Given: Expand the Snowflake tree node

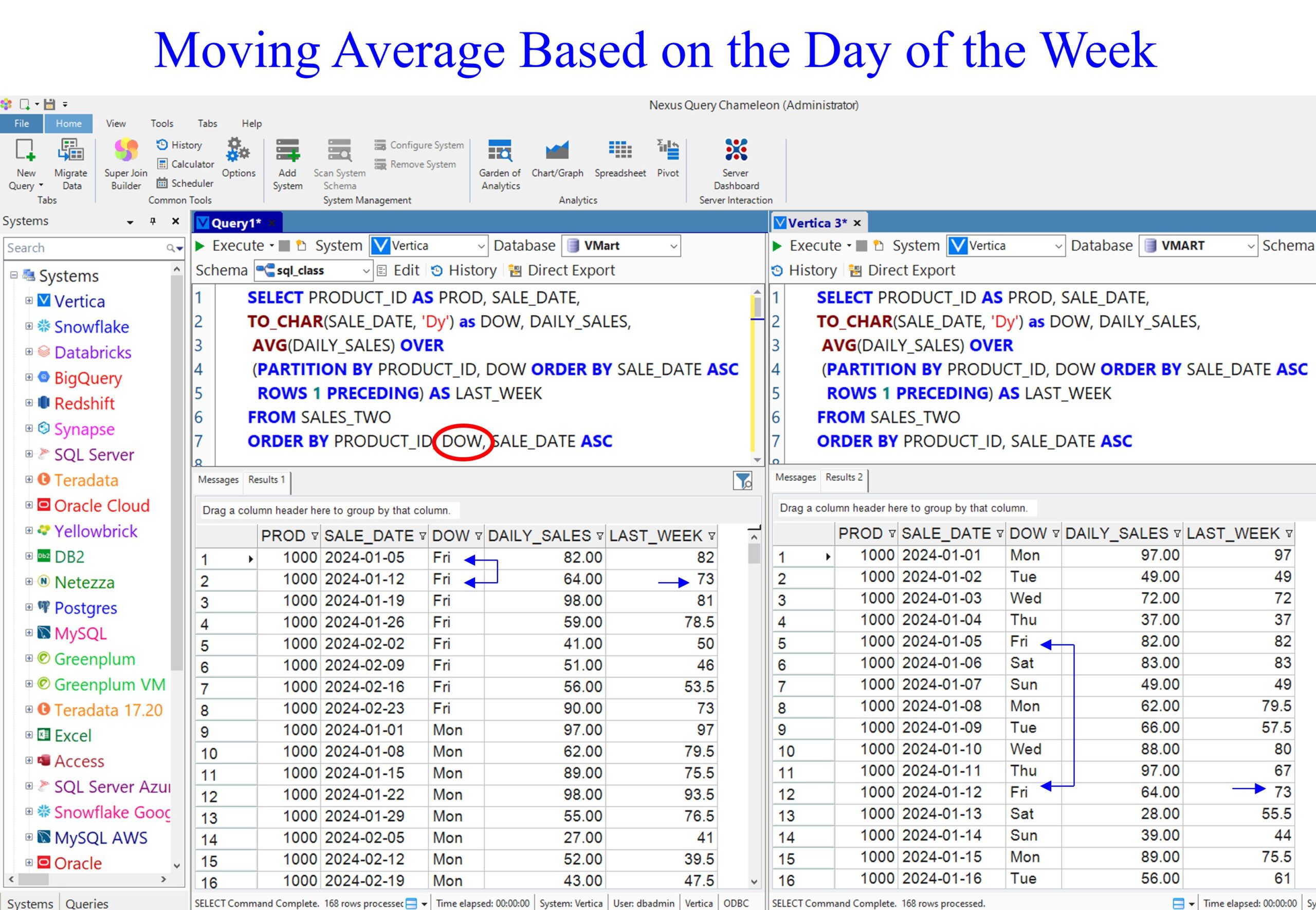Looking at the screenshot, I should (x=28, y=327).
